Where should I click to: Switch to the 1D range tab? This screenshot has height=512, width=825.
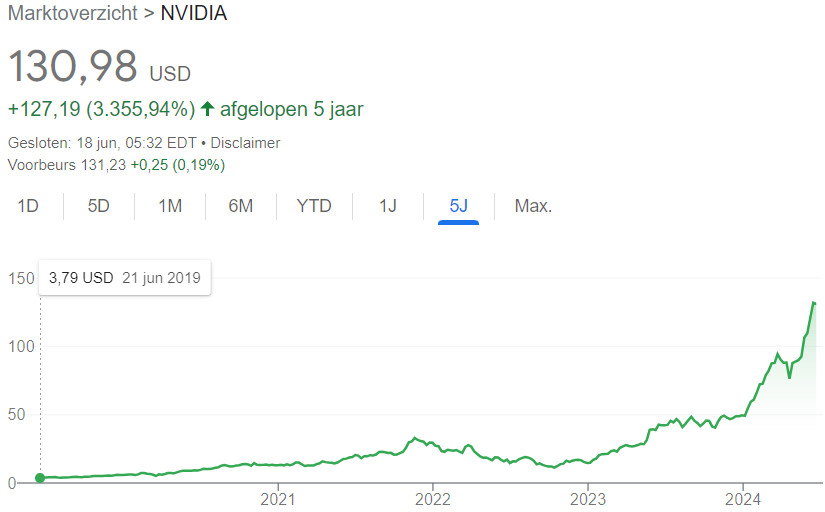(x=28, y=207)
